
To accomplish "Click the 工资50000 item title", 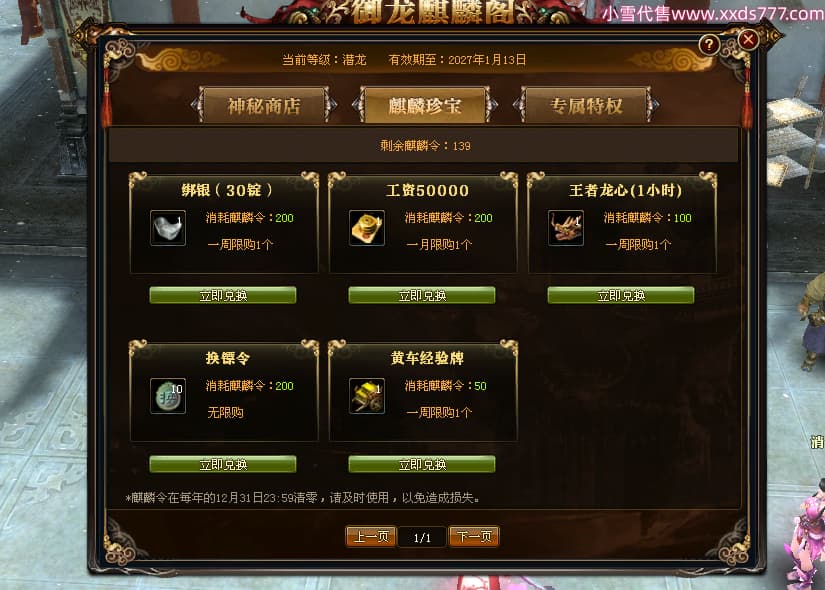I will tap(427, 190).
